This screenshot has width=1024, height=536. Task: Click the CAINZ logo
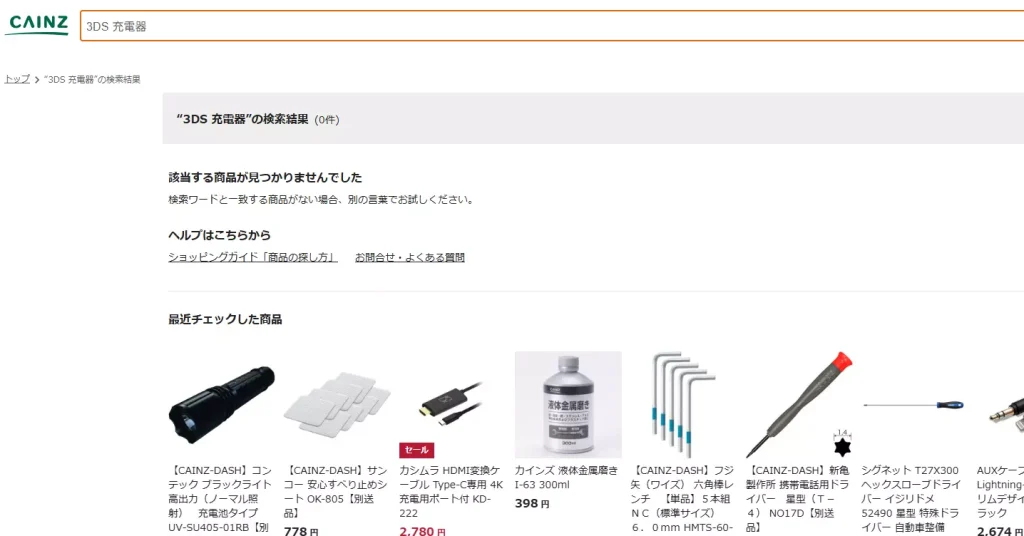coord(39,25)
